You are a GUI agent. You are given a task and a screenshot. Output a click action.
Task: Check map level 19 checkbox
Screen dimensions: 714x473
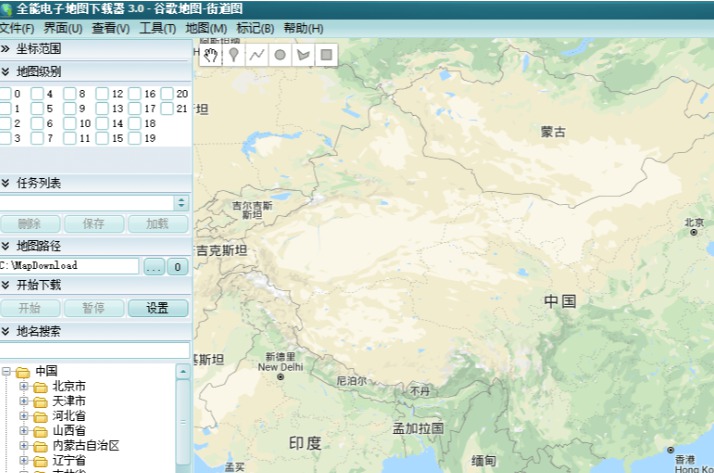coord(134,138)
